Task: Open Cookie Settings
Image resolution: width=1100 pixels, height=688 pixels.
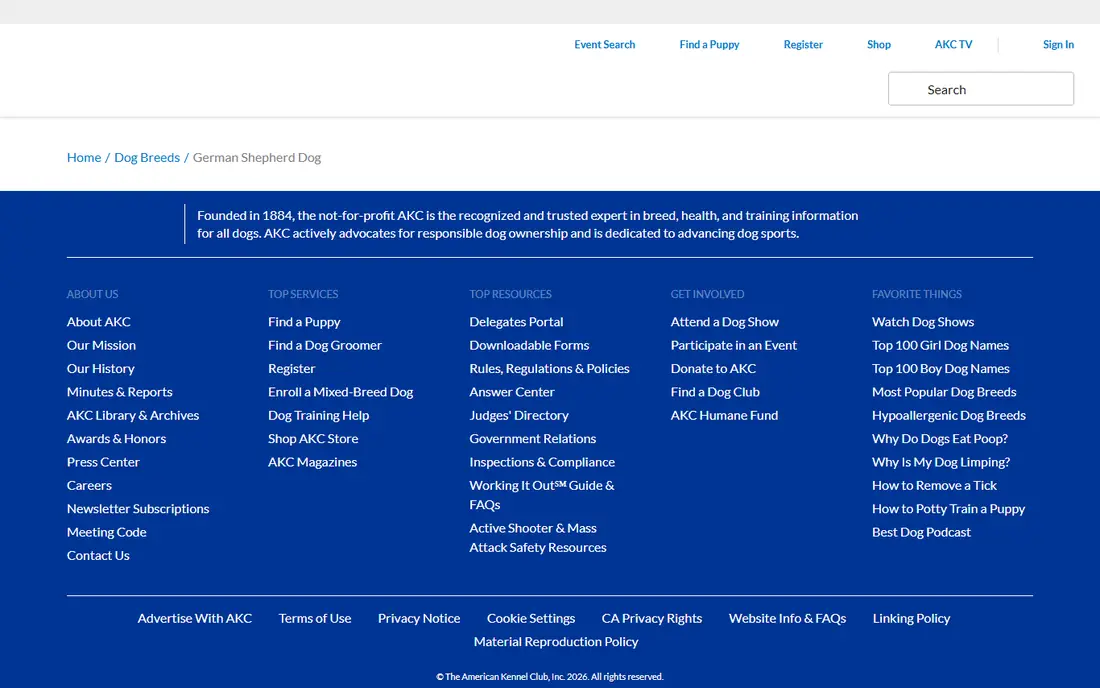Action: tap(531, 618)
